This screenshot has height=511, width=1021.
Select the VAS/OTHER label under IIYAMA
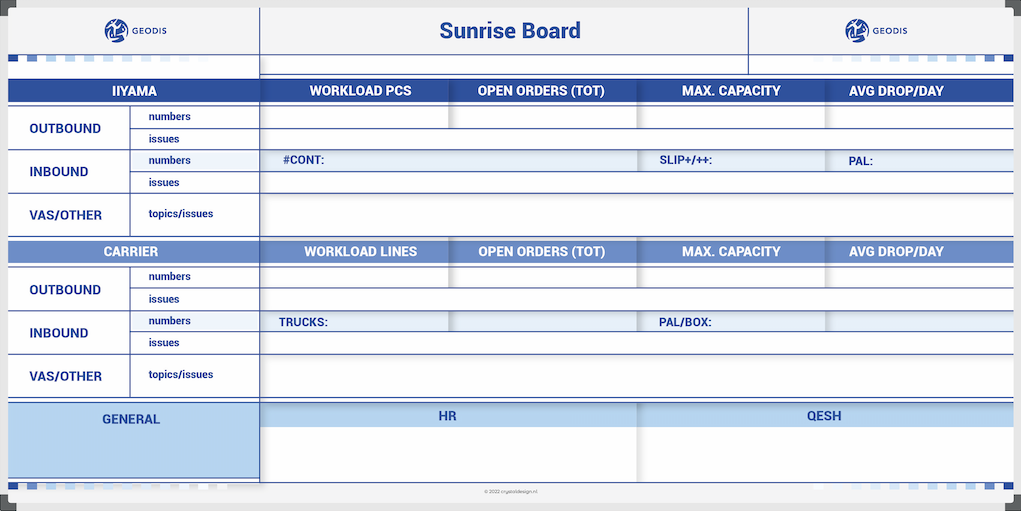(x=66, y=215)
